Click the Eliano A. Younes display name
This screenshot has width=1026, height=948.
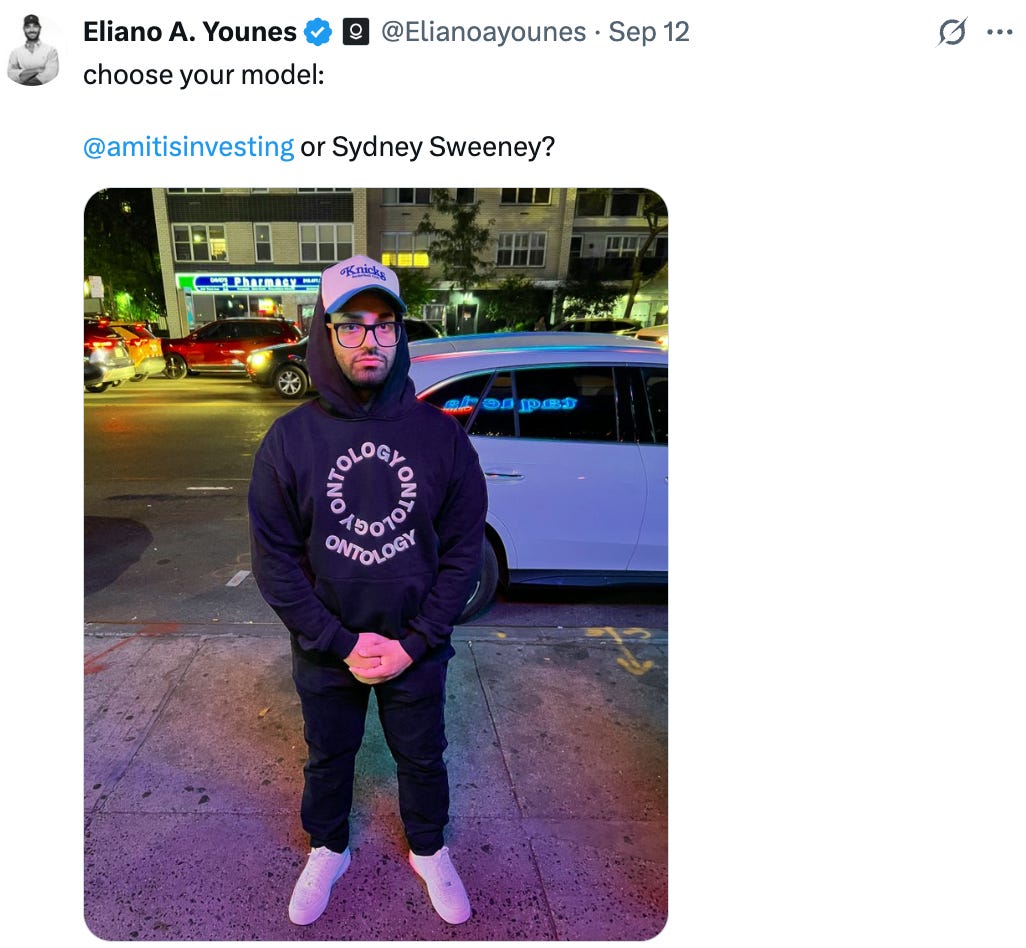coord(190,32)
